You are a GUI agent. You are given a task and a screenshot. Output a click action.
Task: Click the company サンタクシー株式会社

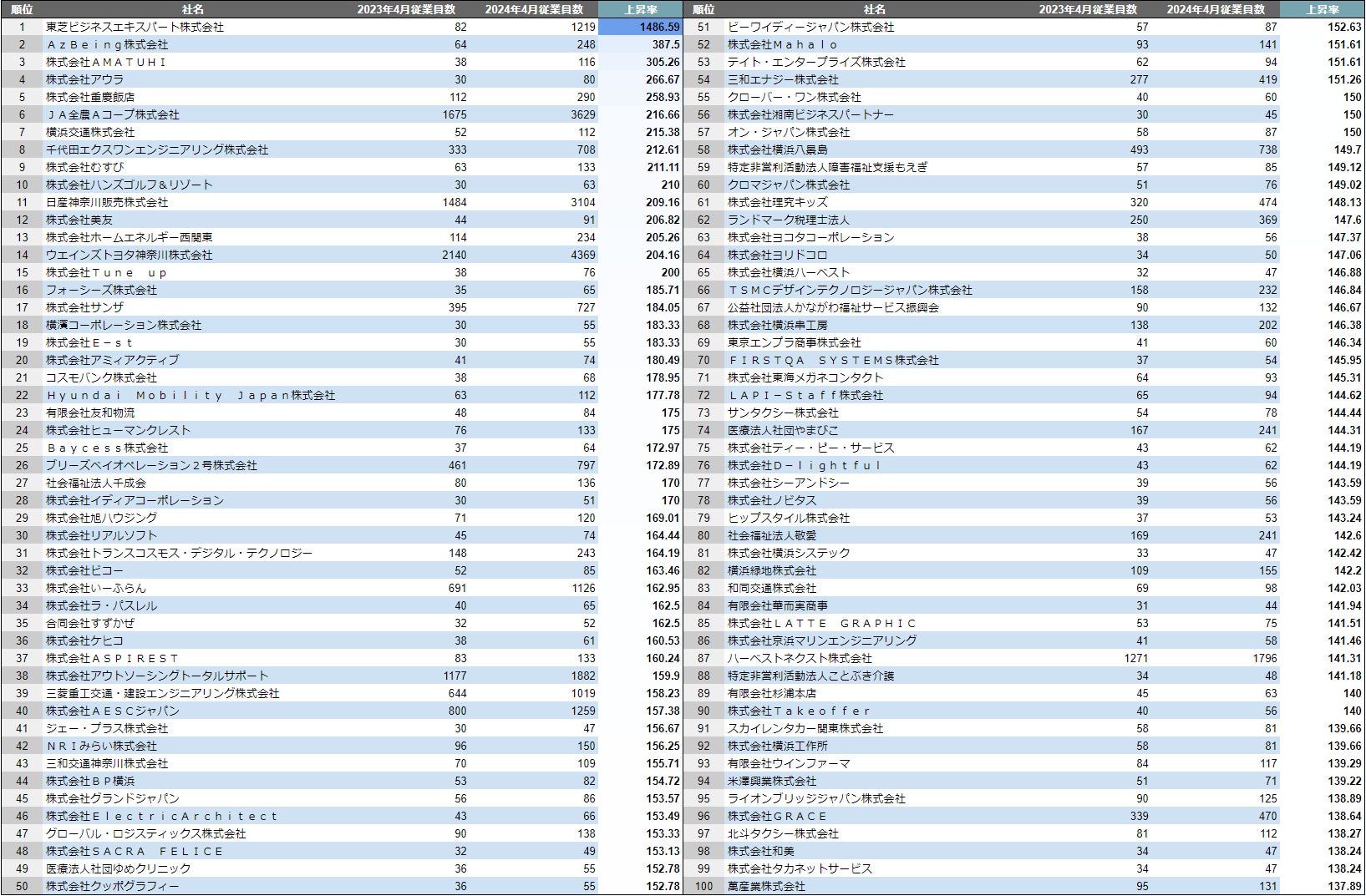783,413
